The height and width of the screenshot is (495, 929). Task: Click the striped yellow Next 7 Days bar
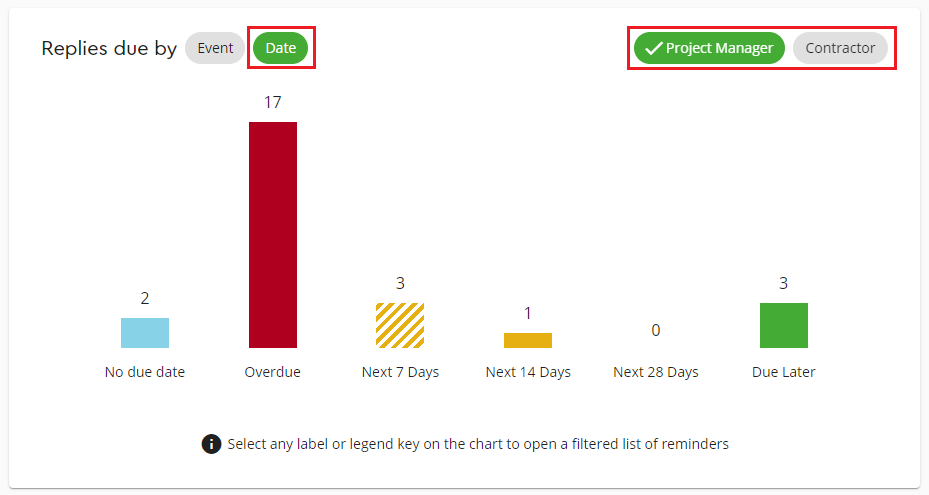400,325
